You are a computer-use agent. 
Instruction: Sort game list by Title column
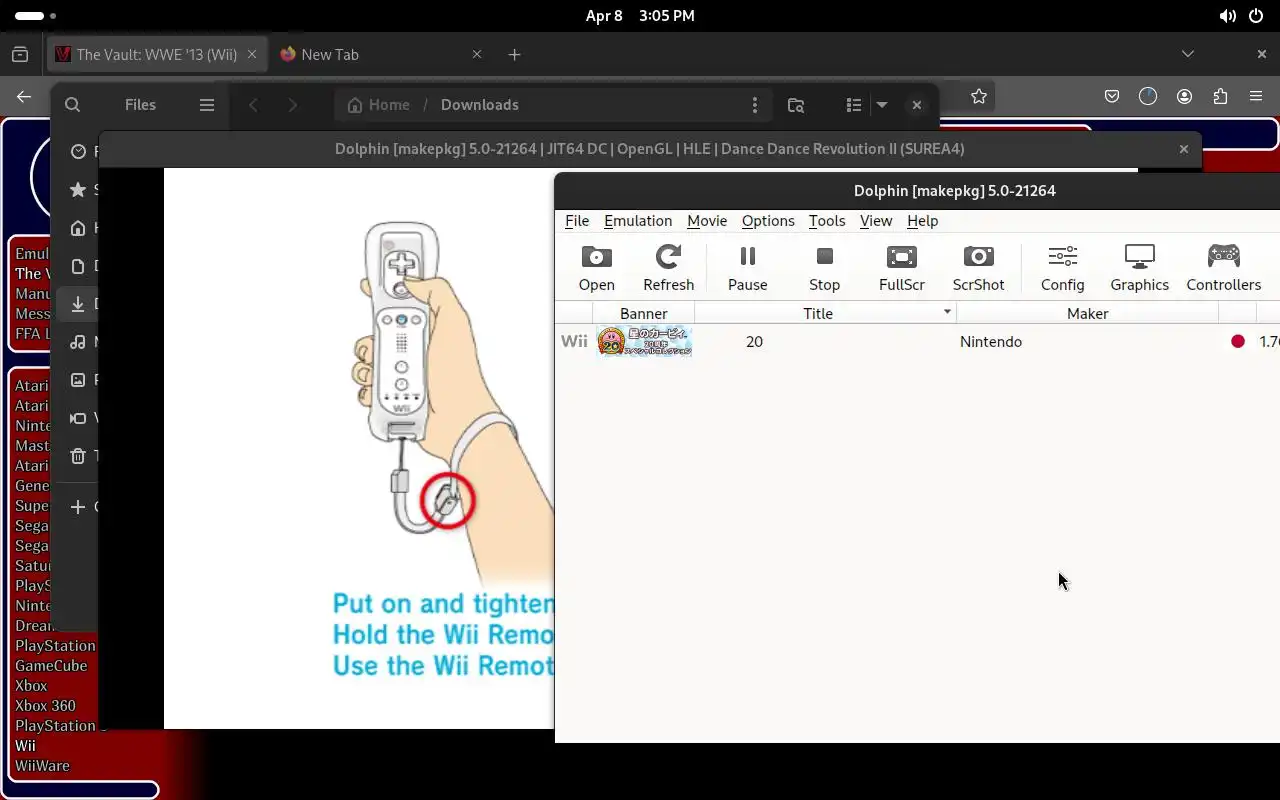[x=825, y=313]
